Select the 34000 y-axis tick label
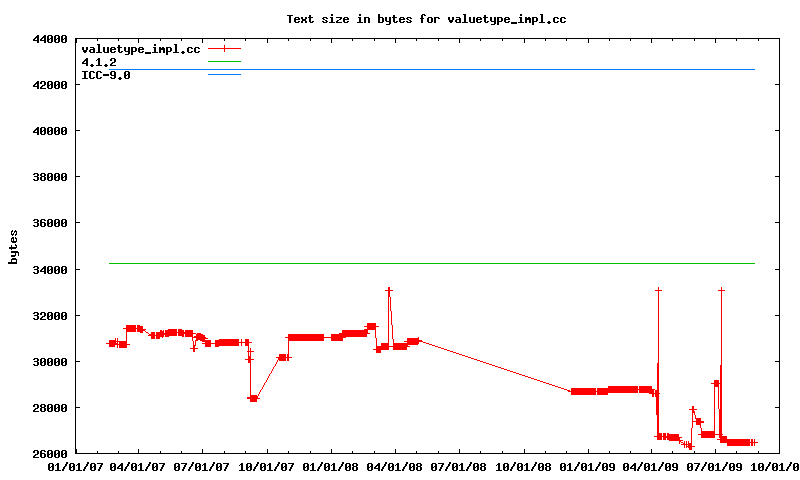Screen dimensions: 800x480 pos(50,270)
